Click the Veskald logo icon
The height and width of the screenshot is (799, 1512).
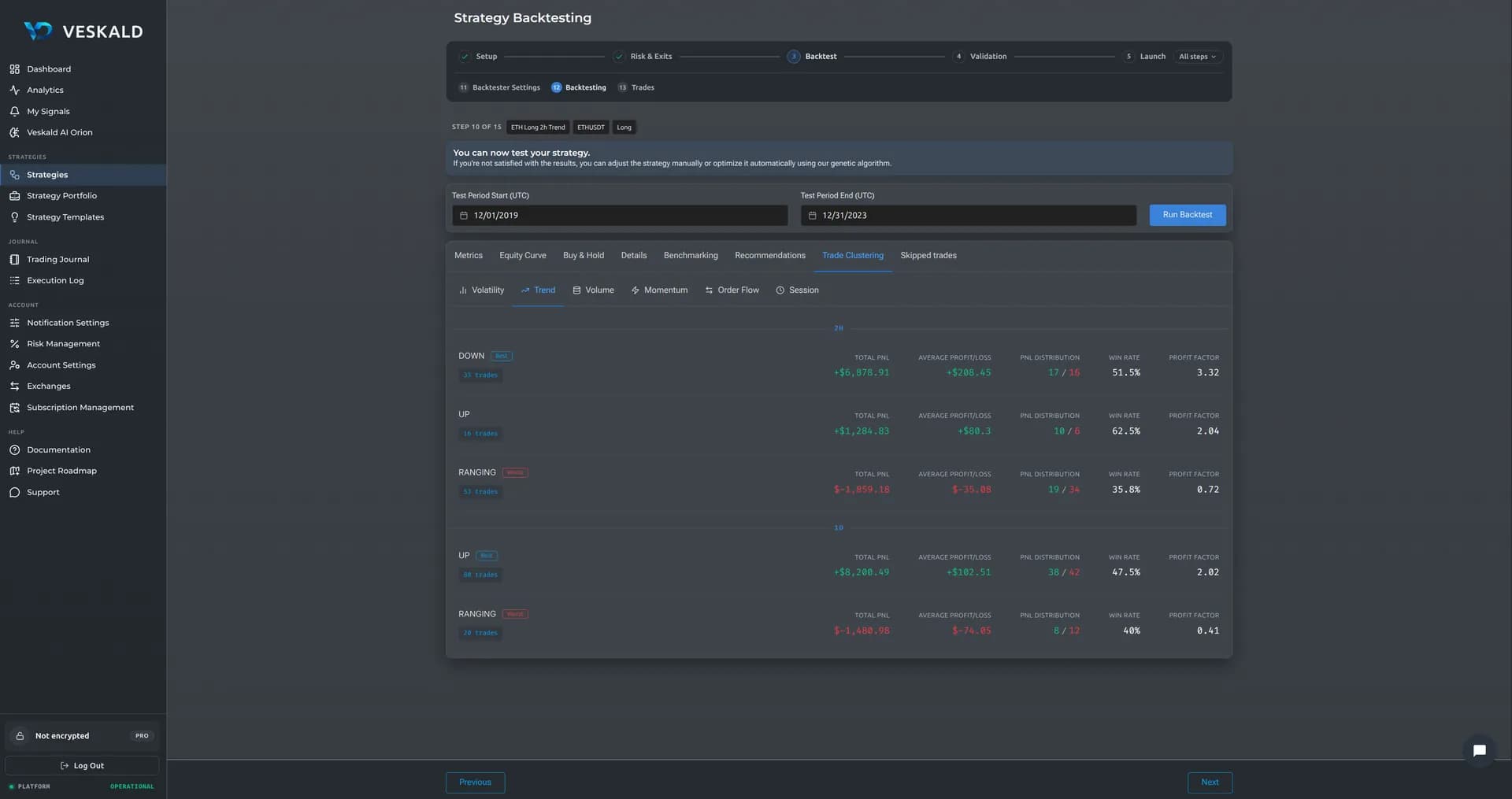point(38,31)
